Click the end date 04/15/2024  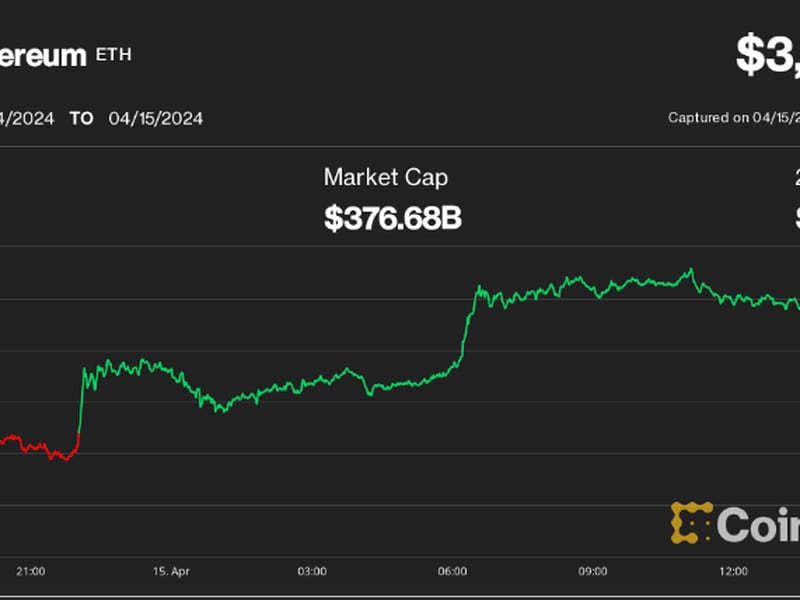pyautogui.click(x=157, y=118)
